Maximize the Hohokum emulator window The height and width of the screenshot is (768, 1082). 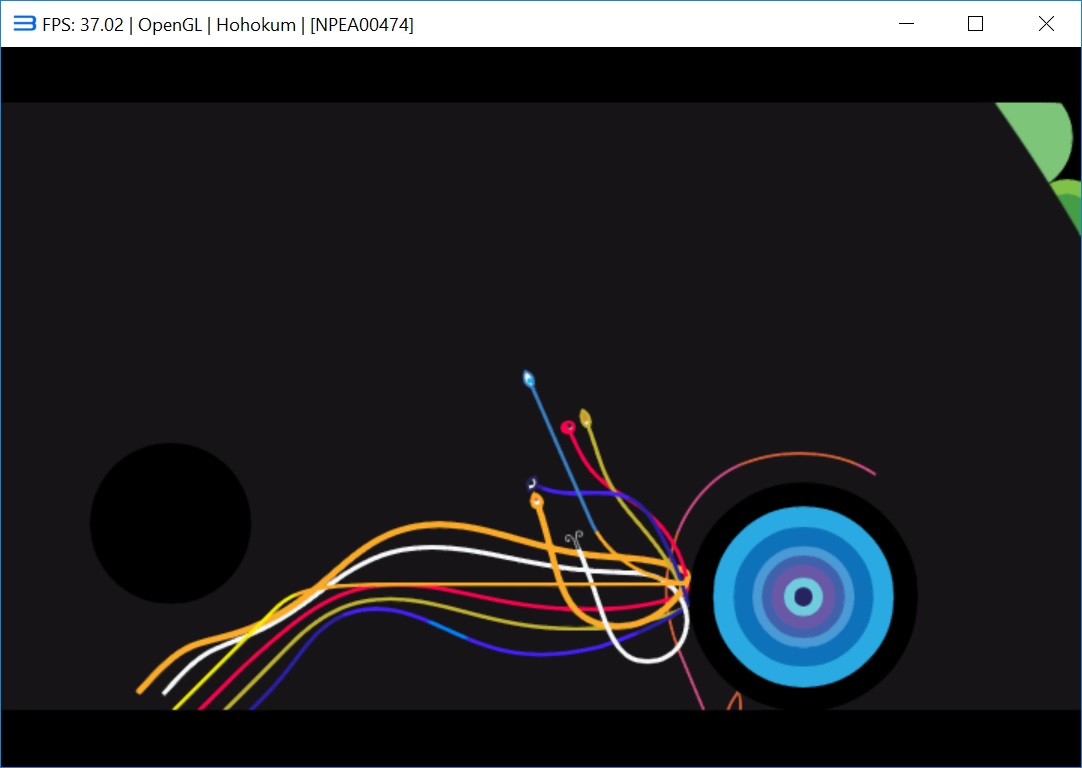click(x=976, y=24)
